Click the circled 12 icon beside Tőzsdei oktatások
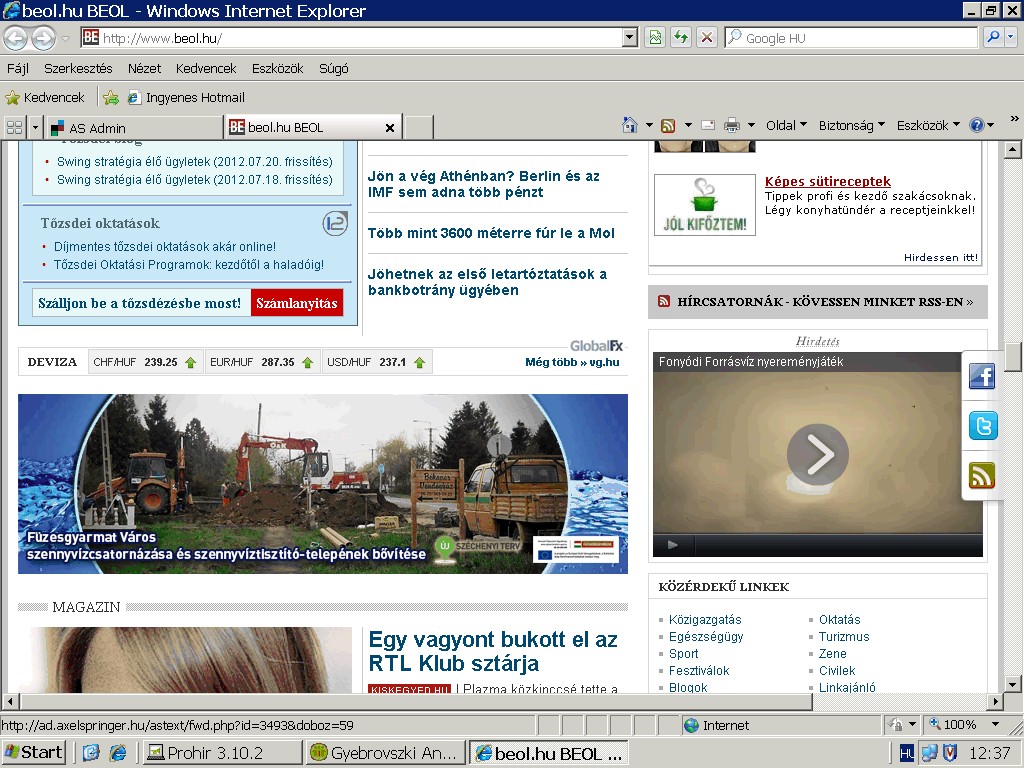Screen dimensions: 1024x768 tap(334, 224)
